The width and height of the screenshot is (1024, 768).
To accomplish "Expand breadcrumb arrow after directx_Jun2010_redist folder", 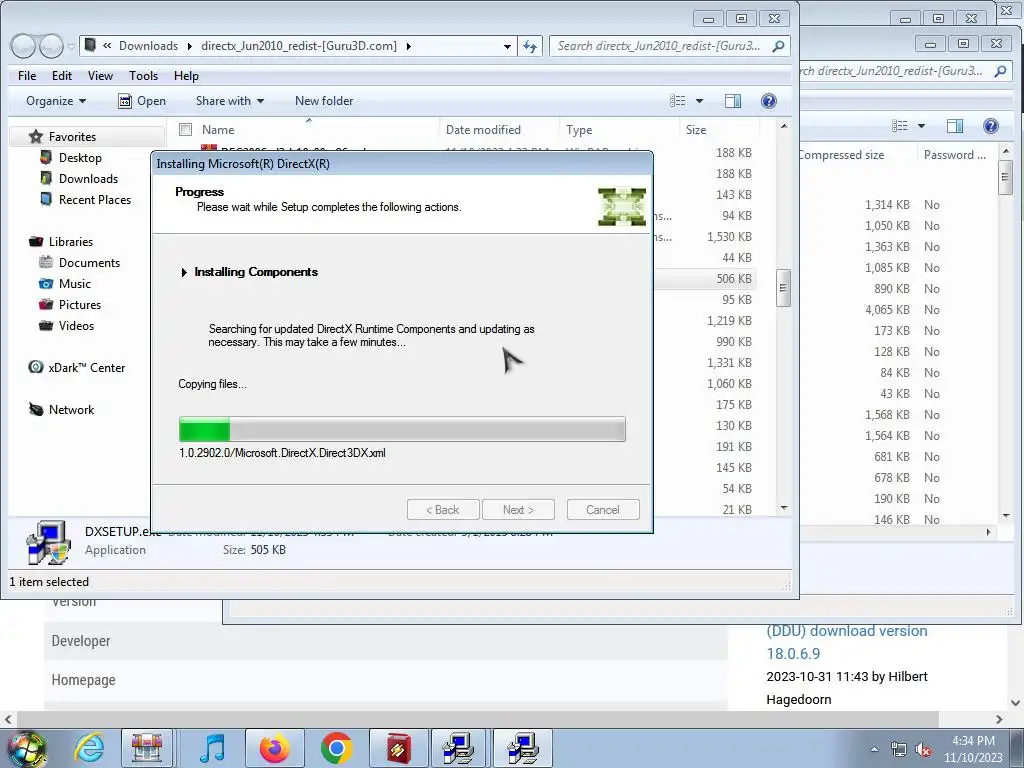I will pyautogui.click(x=409, y=46).
